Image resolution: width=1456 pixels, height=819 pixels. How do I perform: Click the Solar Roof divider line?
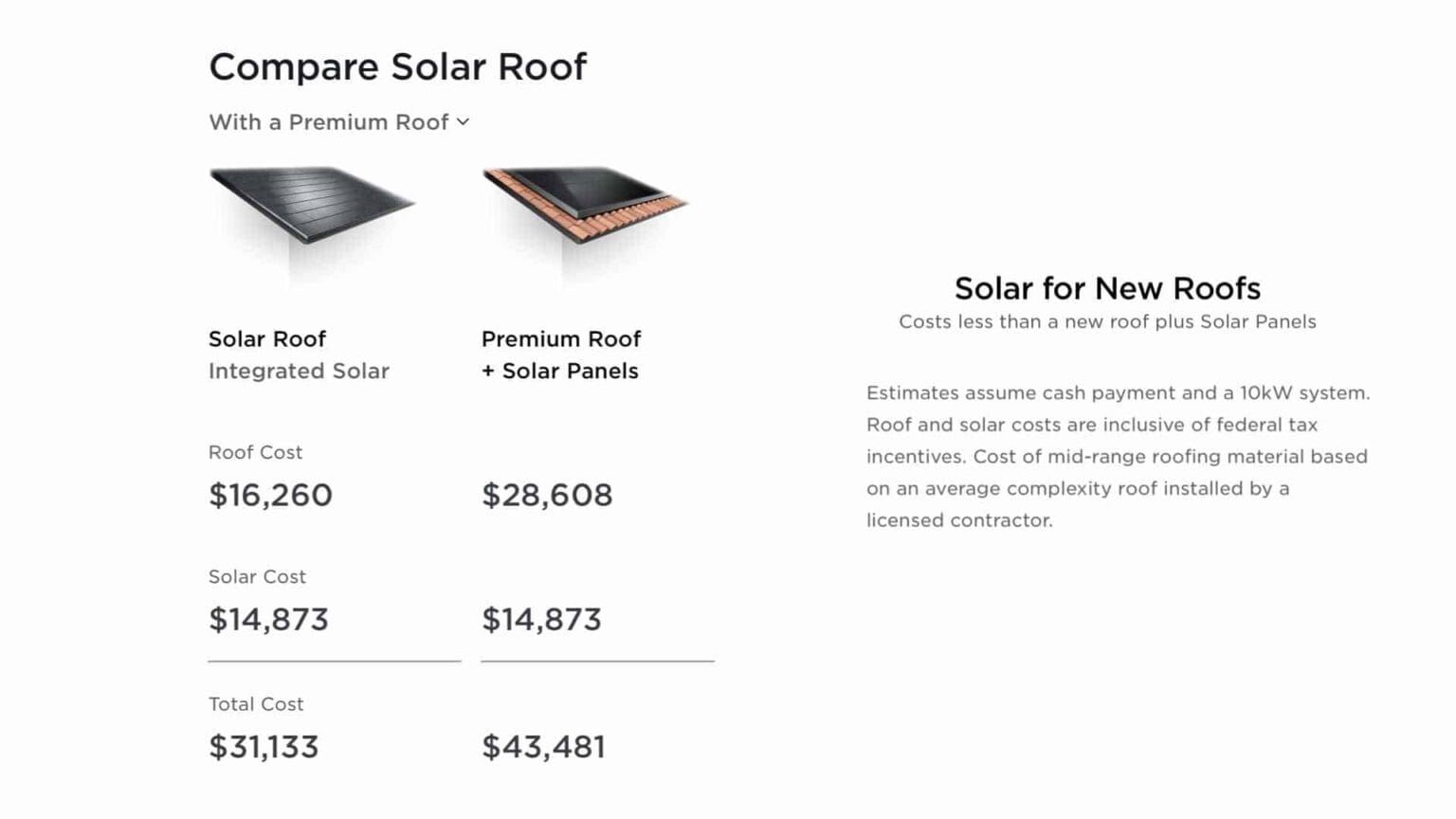(x=334, y=659)
